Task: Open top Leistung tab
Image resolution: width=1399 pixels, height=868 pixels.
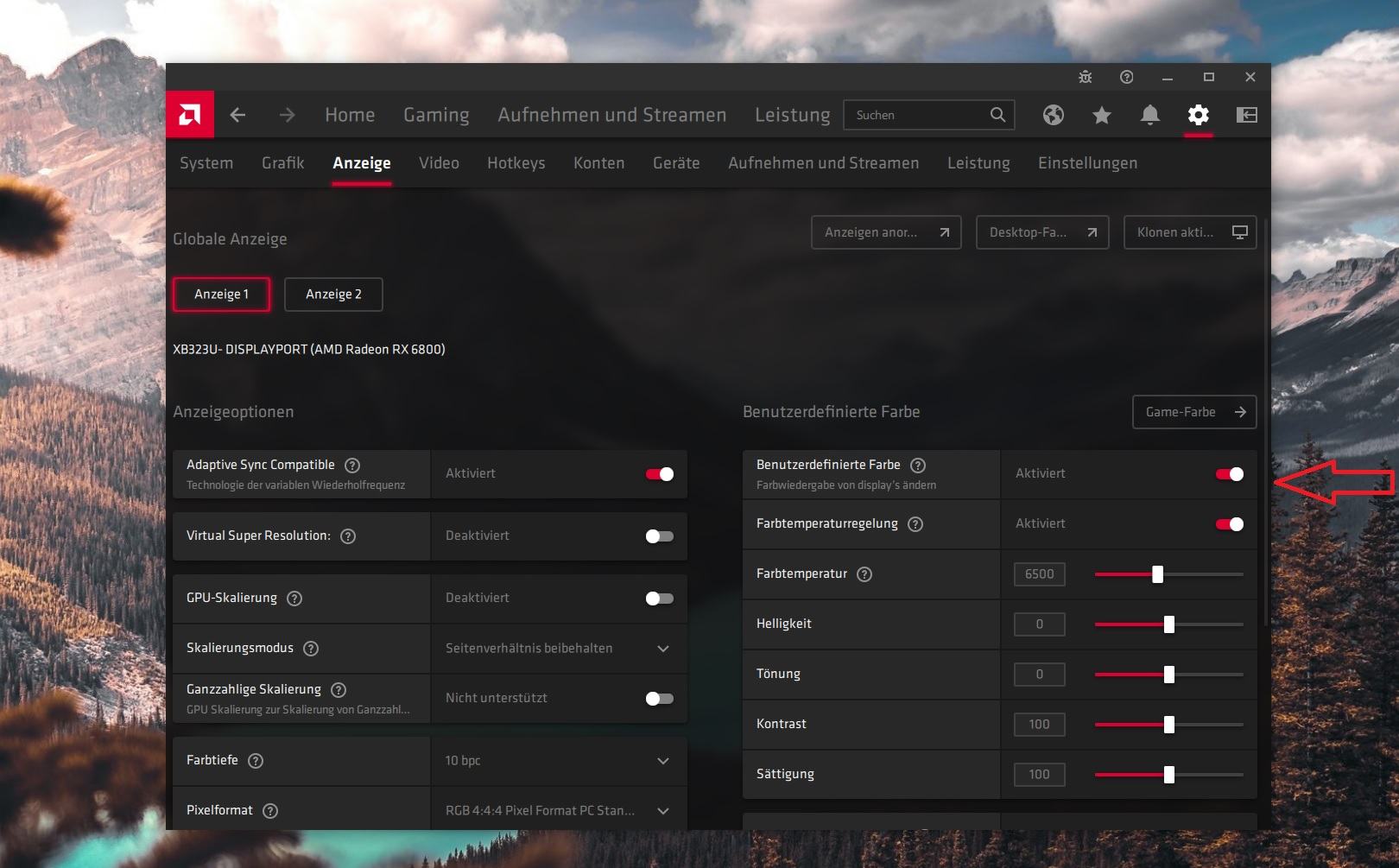Action: 793,115
